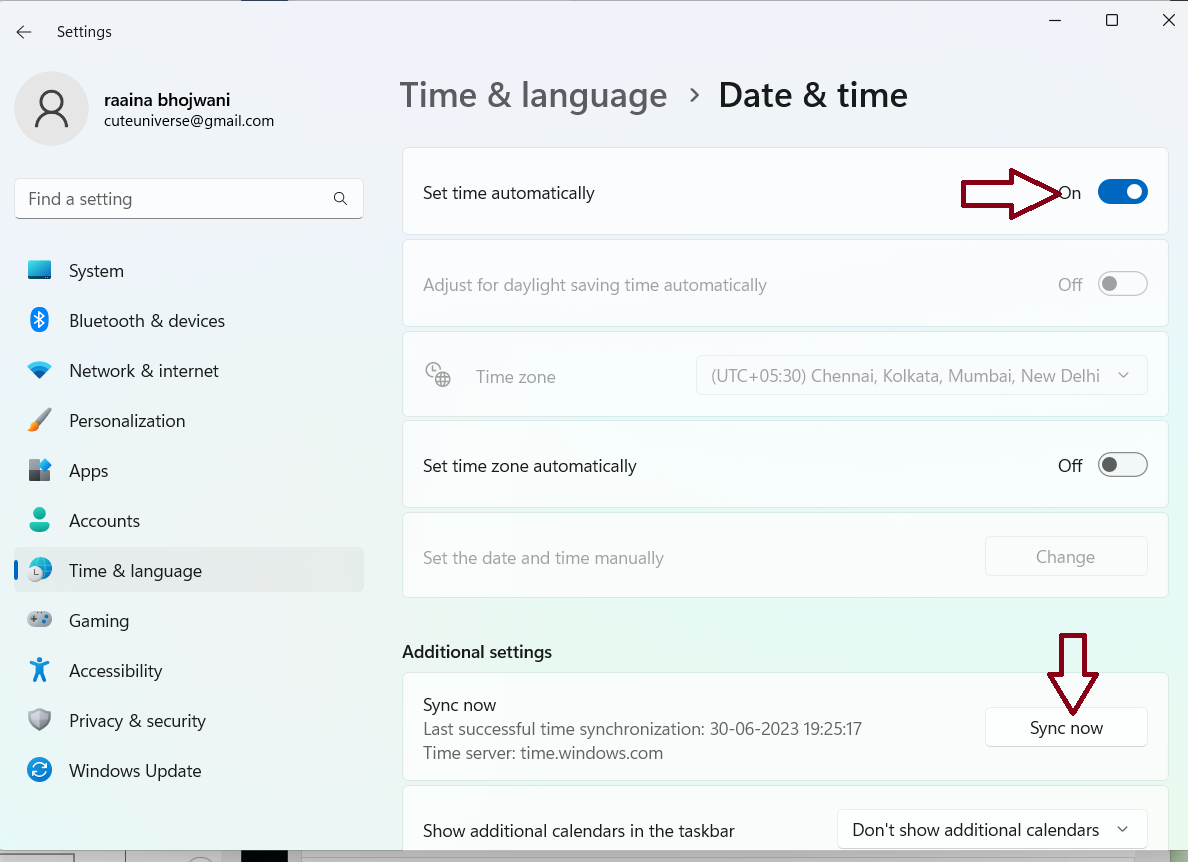The image size is (1188, 862).
Task: Click the Accounts person icon
Action: coord(40,521)
